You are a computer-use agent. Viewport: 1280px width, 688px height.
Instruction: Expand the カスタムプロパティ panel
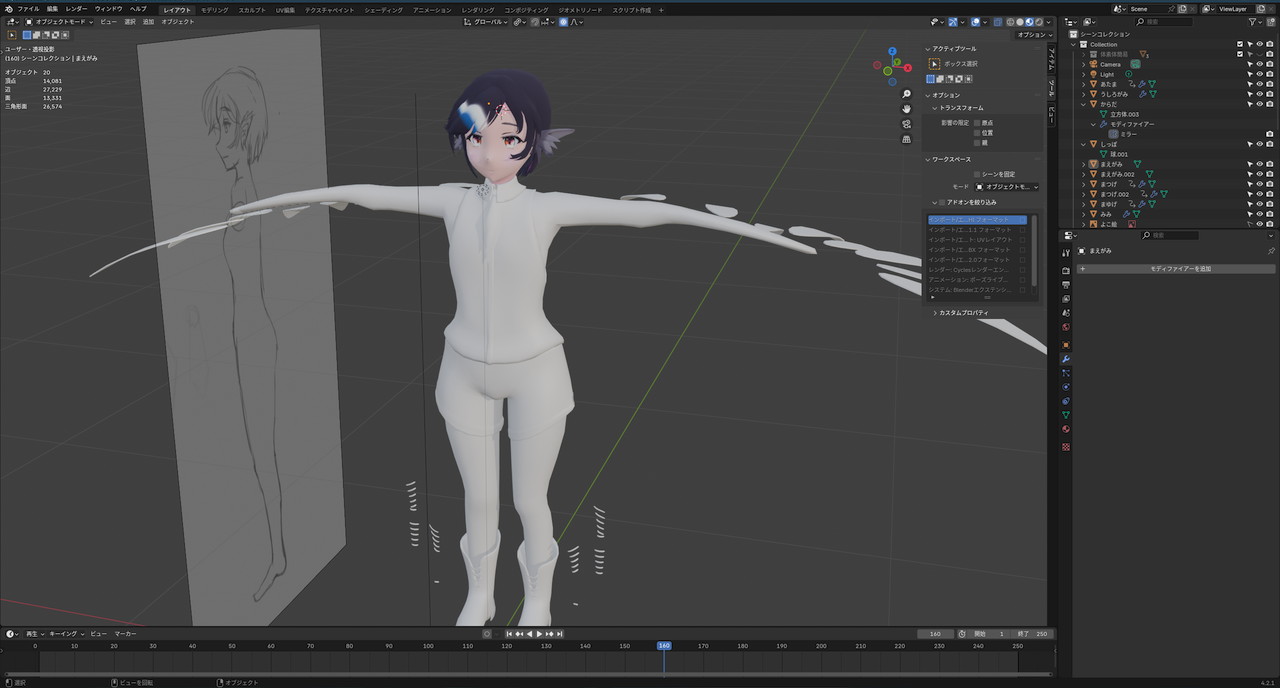[936, 313]
